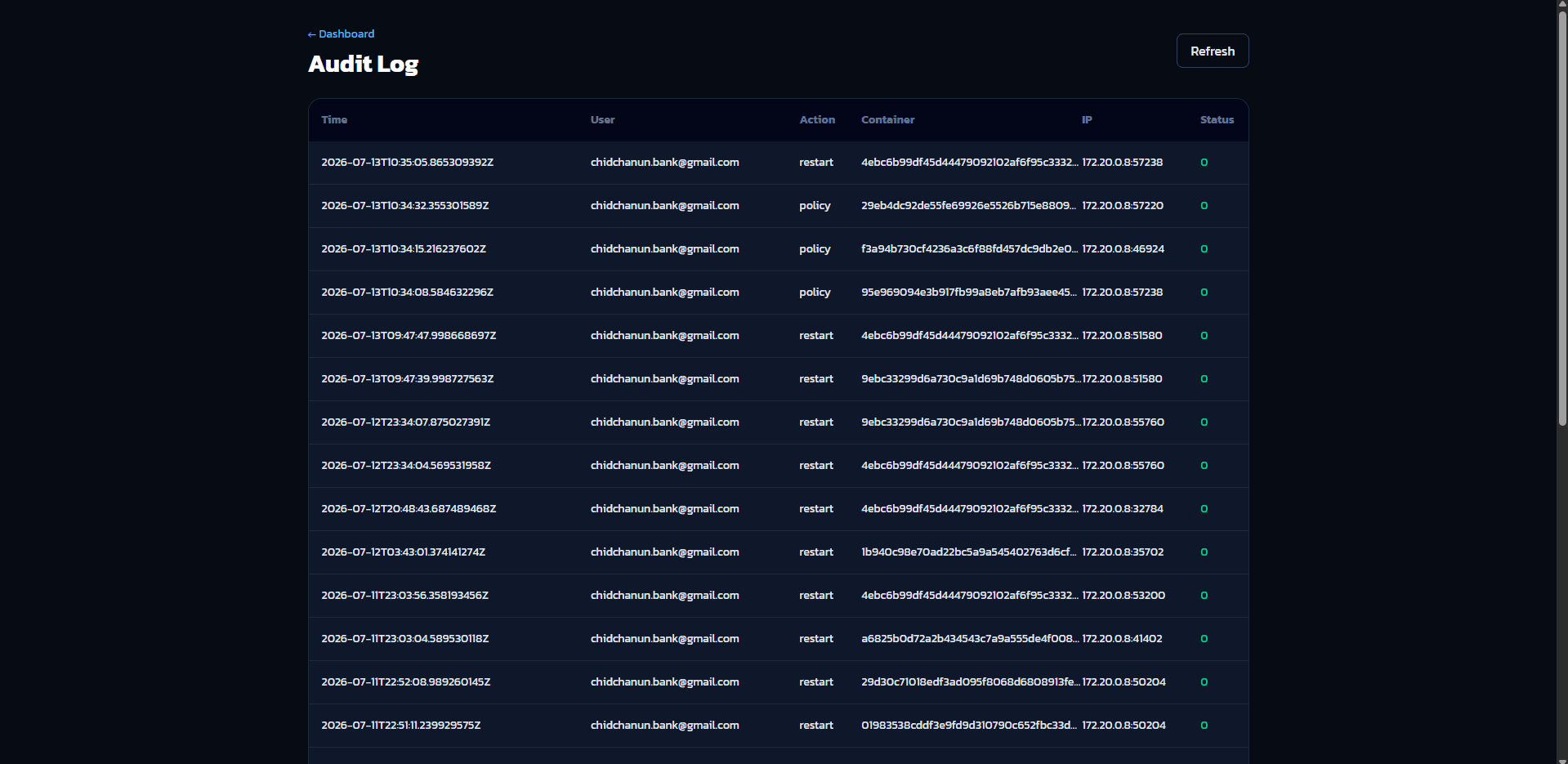Go back via the Dashboard link
Image resolution: width=1568 pixels, height=764 pixels.
pos(341,34)
